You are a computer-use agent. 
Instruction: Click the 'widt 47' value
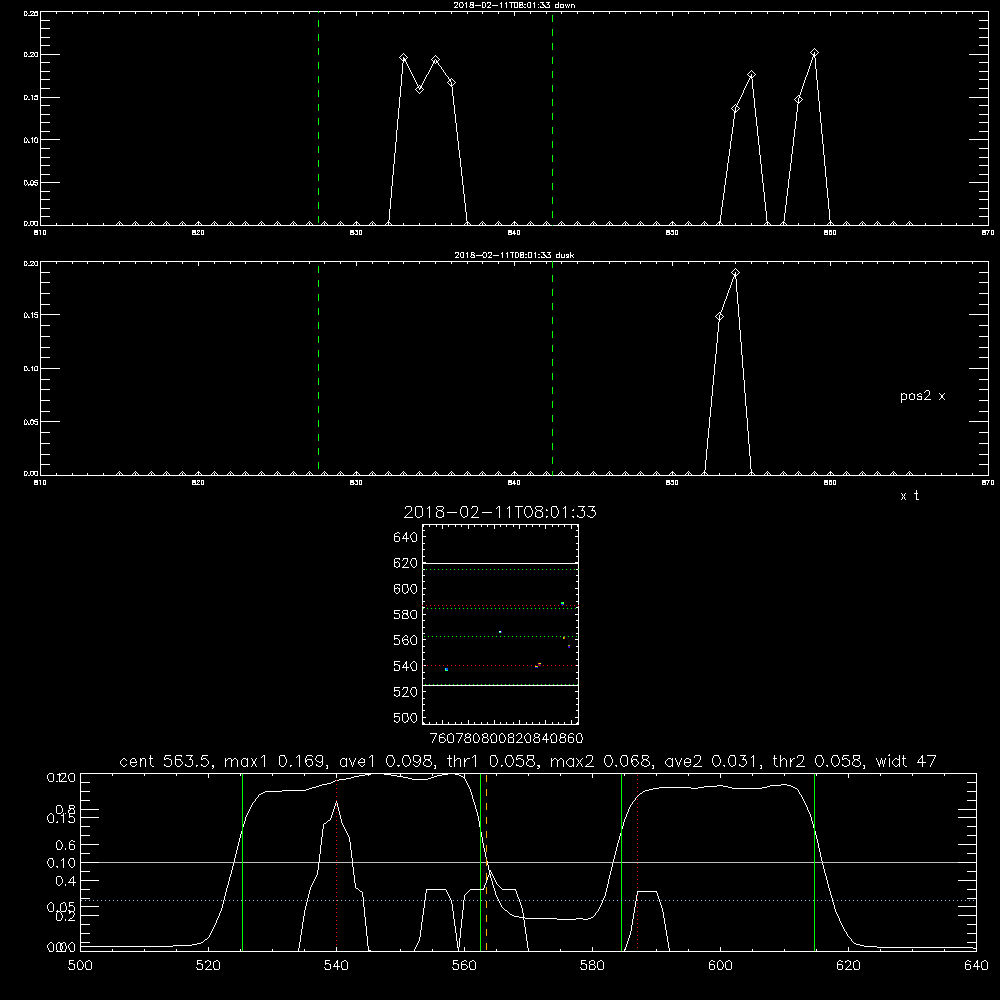(x=906, y=761)
